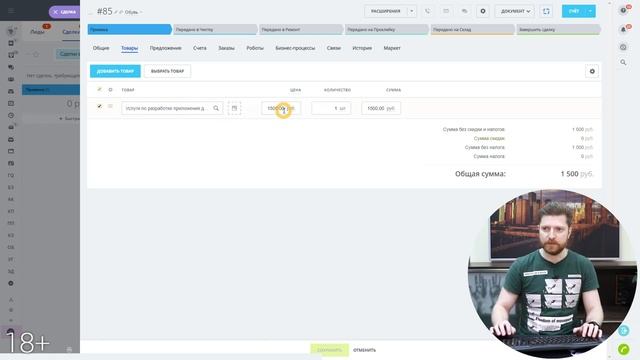This screenshot has height=360, width=640.
Task: Close the deal slider with the purple Сделка button
Action: 64,12
